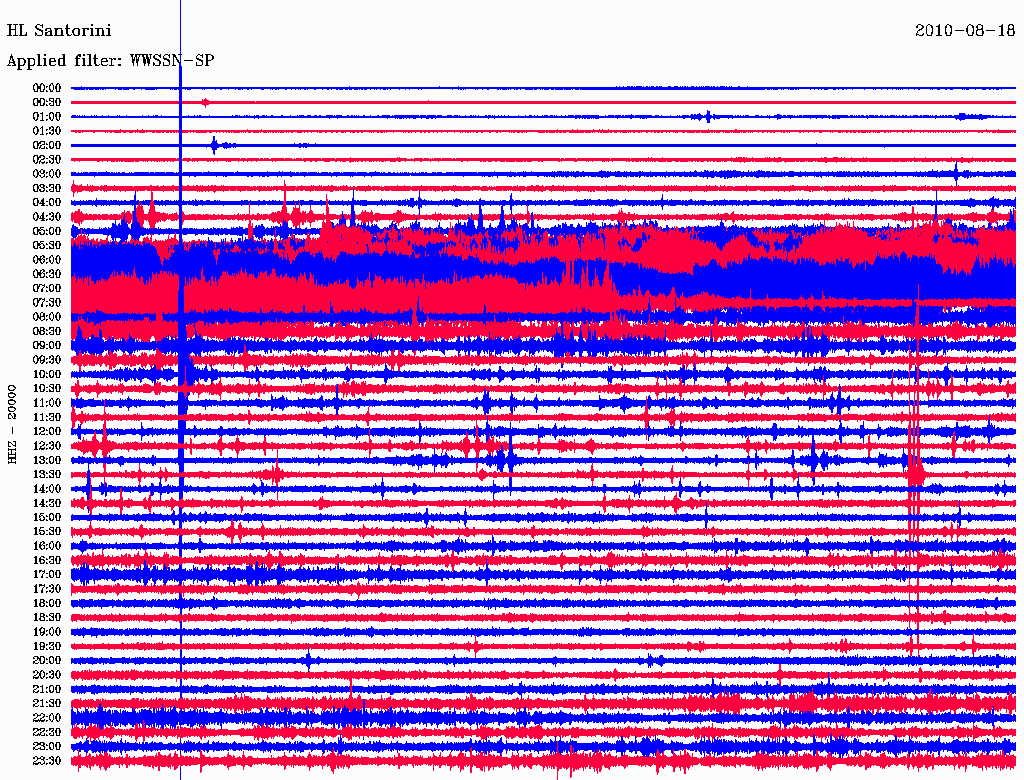Select the 02:00 time label
Image resolution: width=1024 pixels, height=780 pixels.
tap(47, 145)
